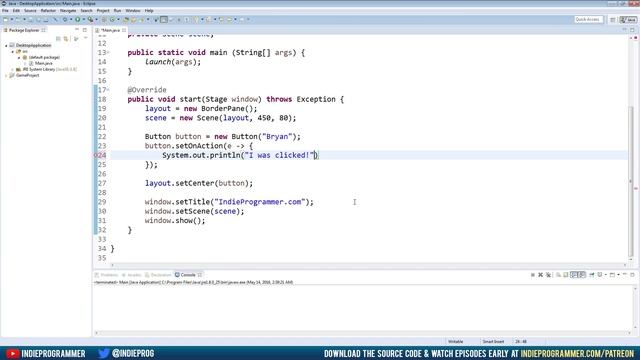This screenshot has height=360, width=640.
Task: Click Display Selected Console icon
Action: (x=600, y=275)
